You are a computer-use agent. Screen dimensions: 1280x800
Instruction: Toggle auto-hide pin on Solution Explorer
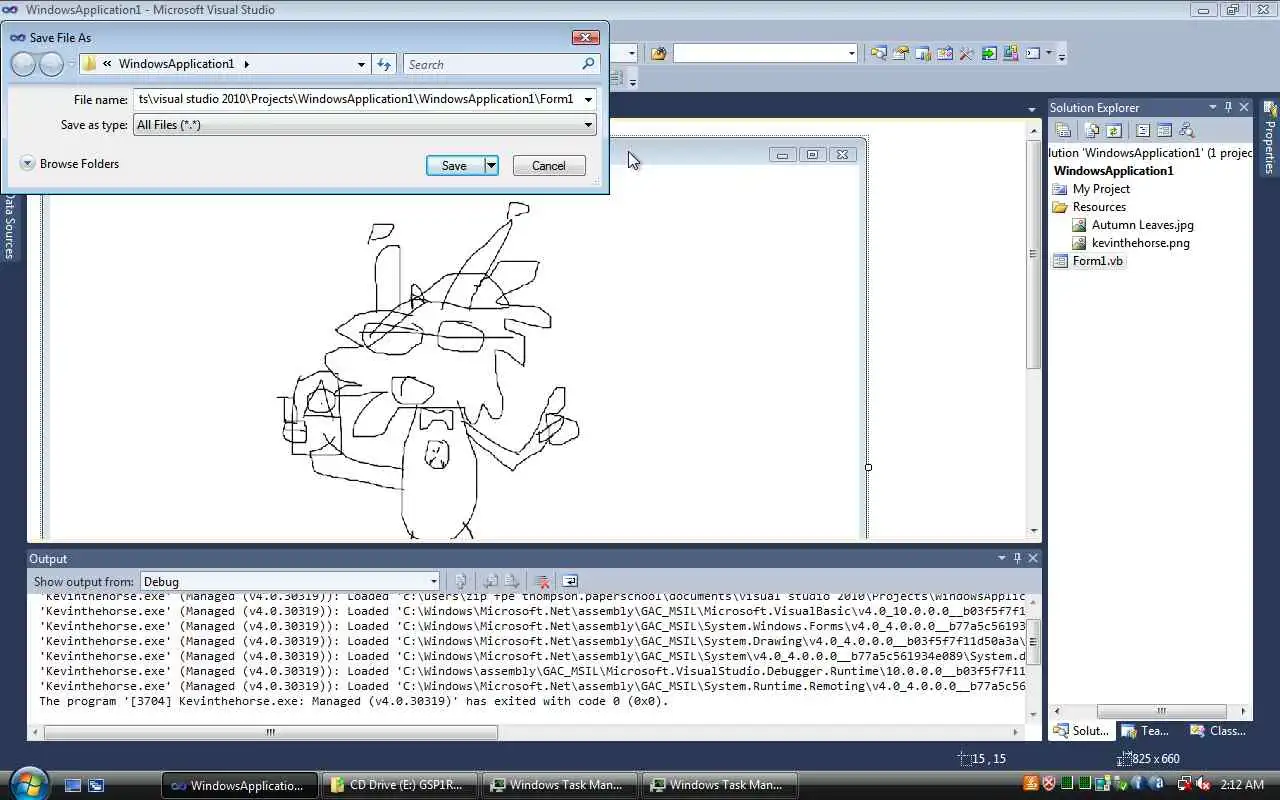(1229, 107)
